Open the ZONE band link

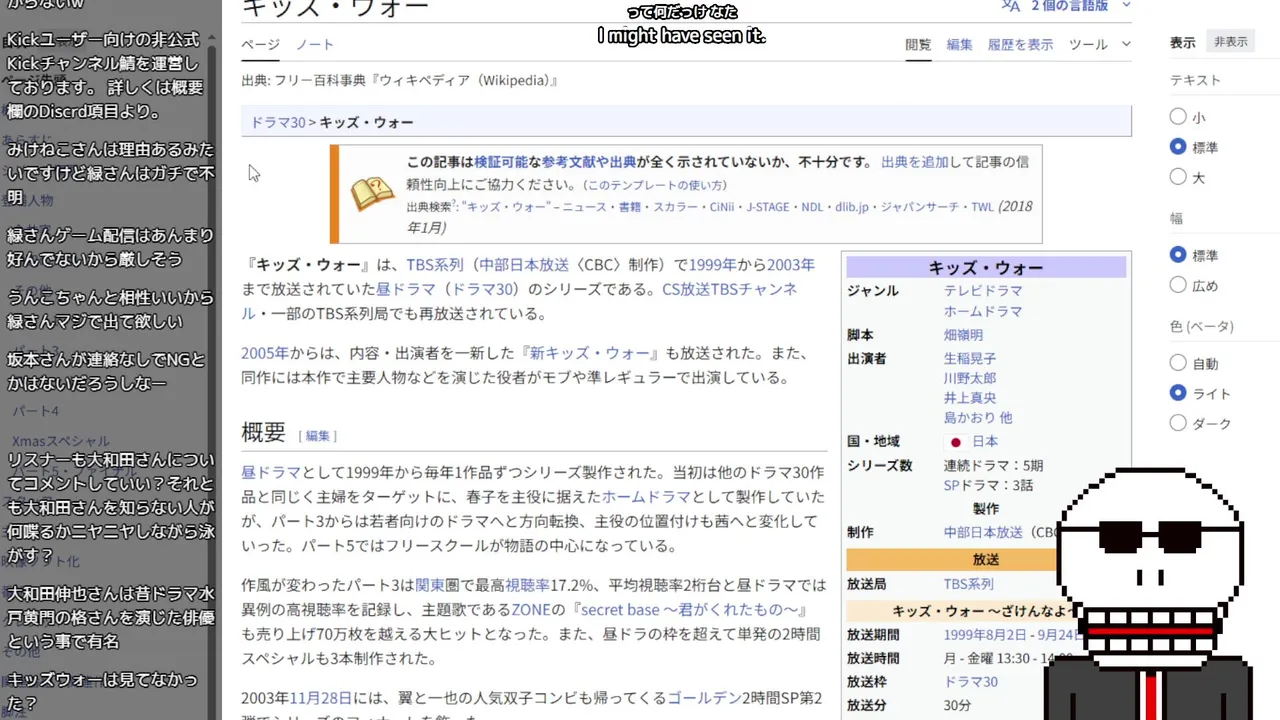coord(531,610)
